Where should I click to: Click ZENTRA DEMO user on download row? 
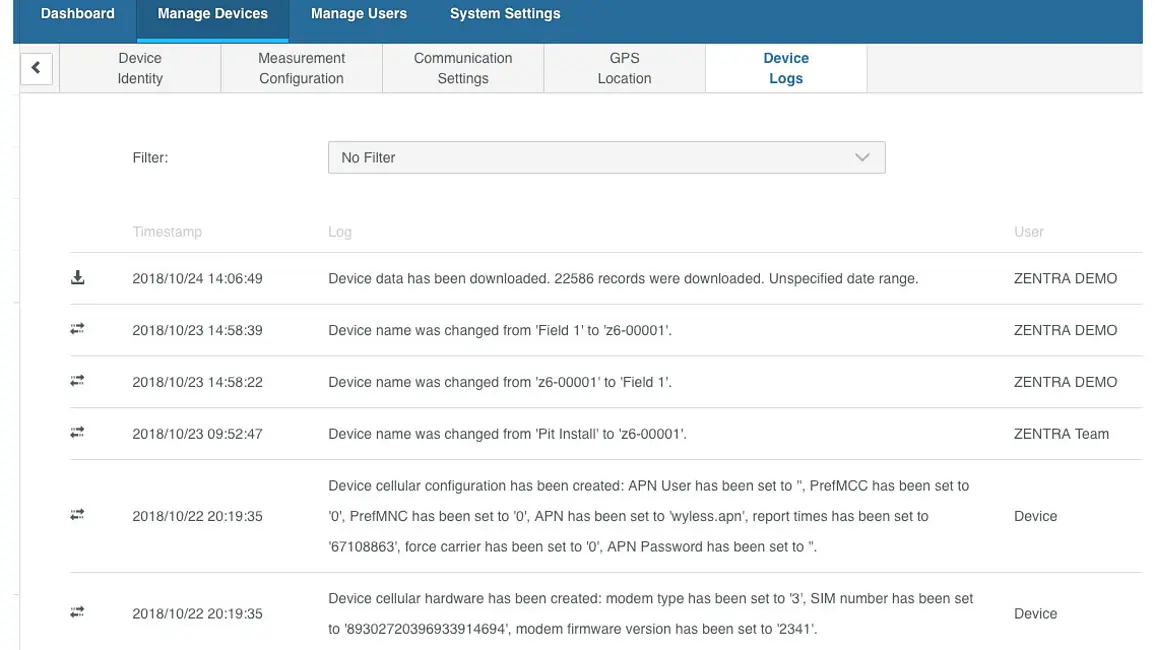tap(1065, 279)
